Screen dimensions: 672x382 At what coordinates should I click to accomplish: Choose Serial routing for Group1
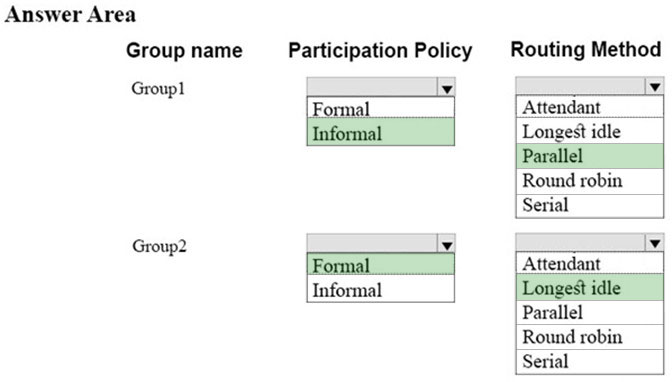pyautogui.click(x=590, y=206)
